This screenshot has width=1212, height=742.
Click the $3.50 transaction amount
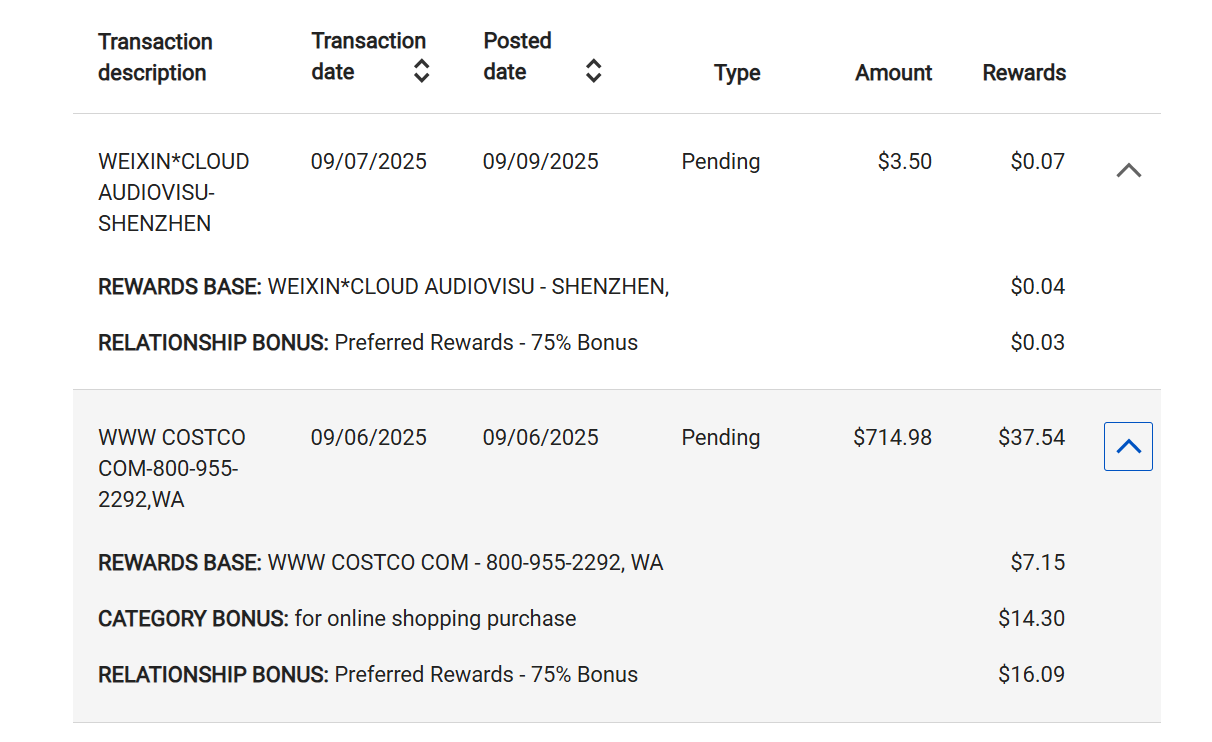pos(904,162)
